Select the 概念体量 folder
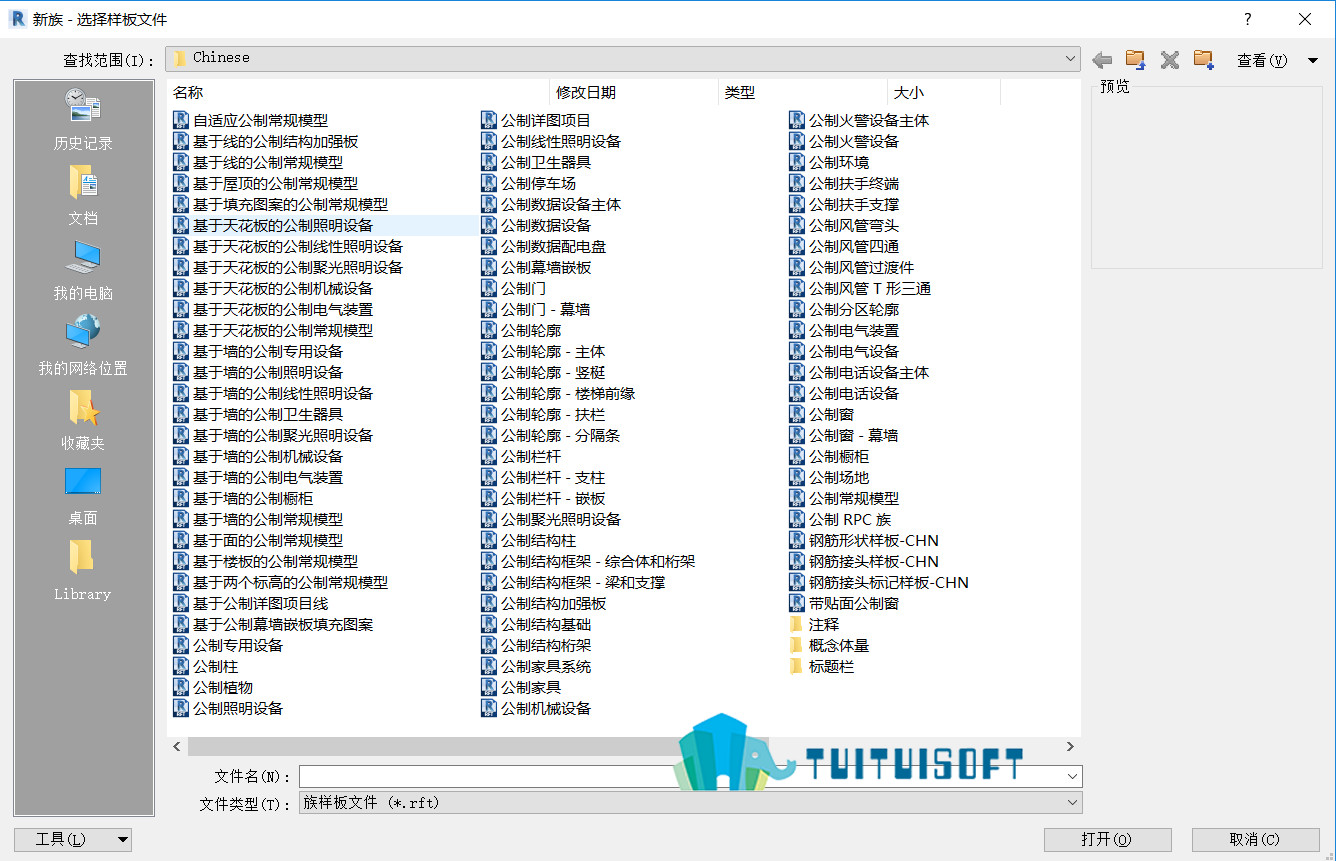 click(829, 645)
